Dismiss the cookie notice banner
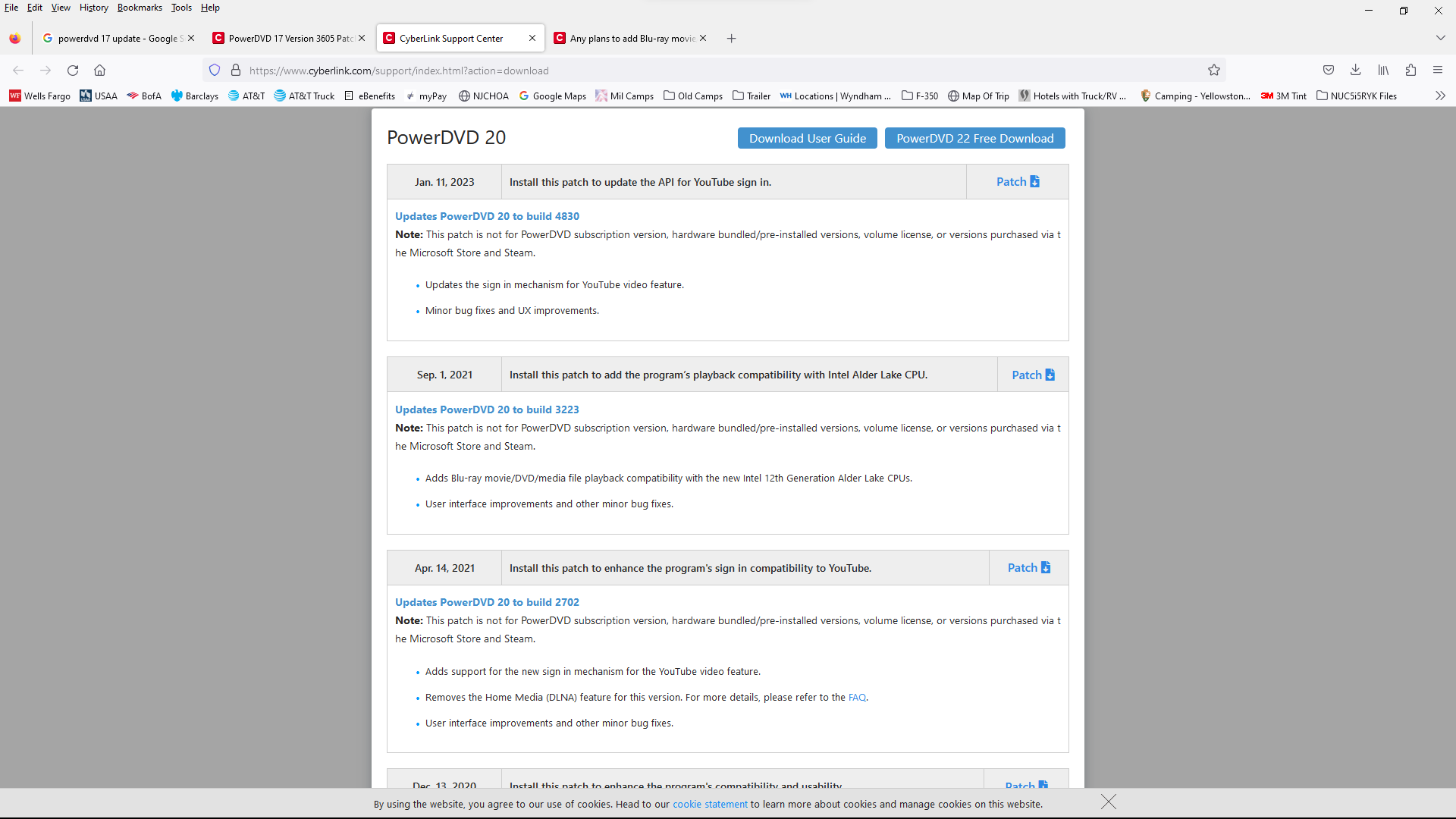Viewport: 1456px width, 819px height. [x=1109, y=802]
